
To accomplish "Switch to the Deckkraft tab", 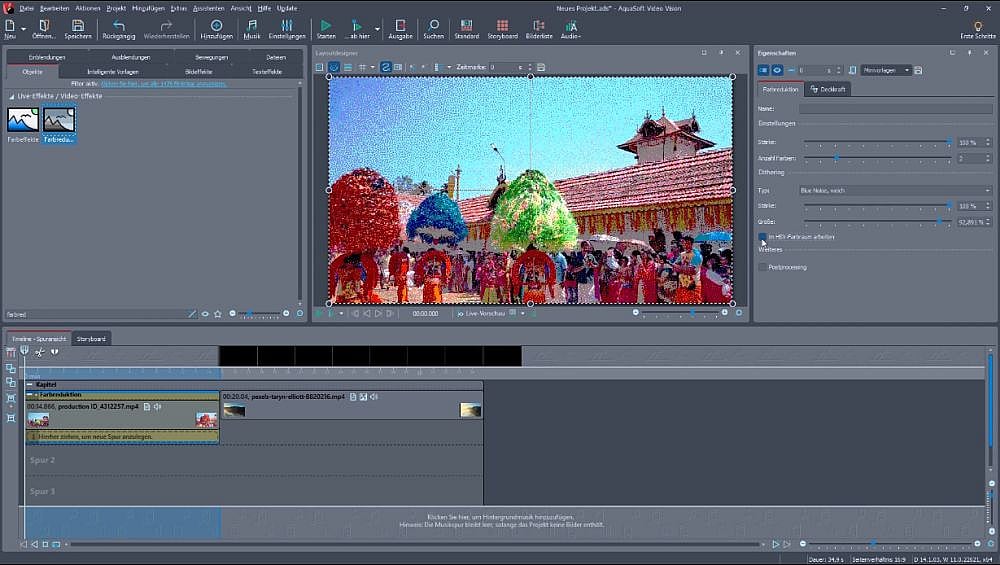I will click(x=829, y=90).
